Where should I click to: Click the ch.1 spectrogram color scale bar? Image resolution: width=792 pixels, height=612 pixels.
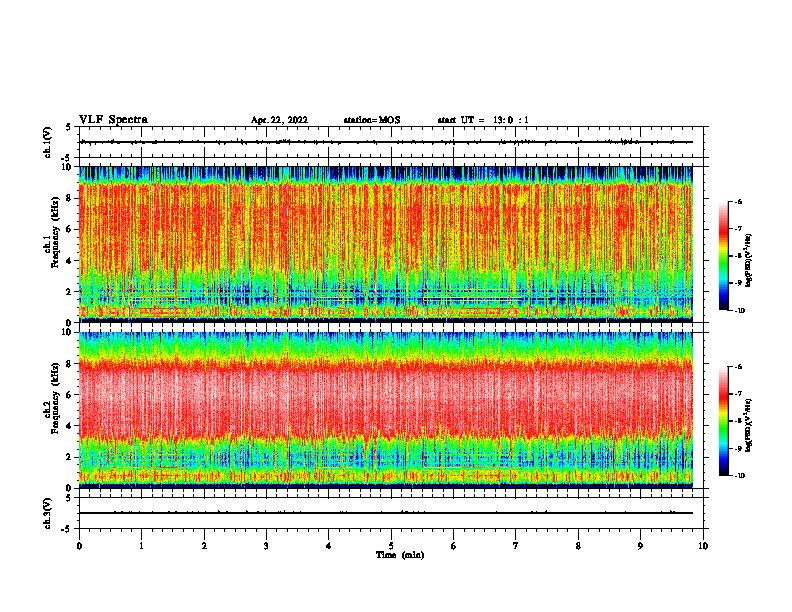point(723,256)
